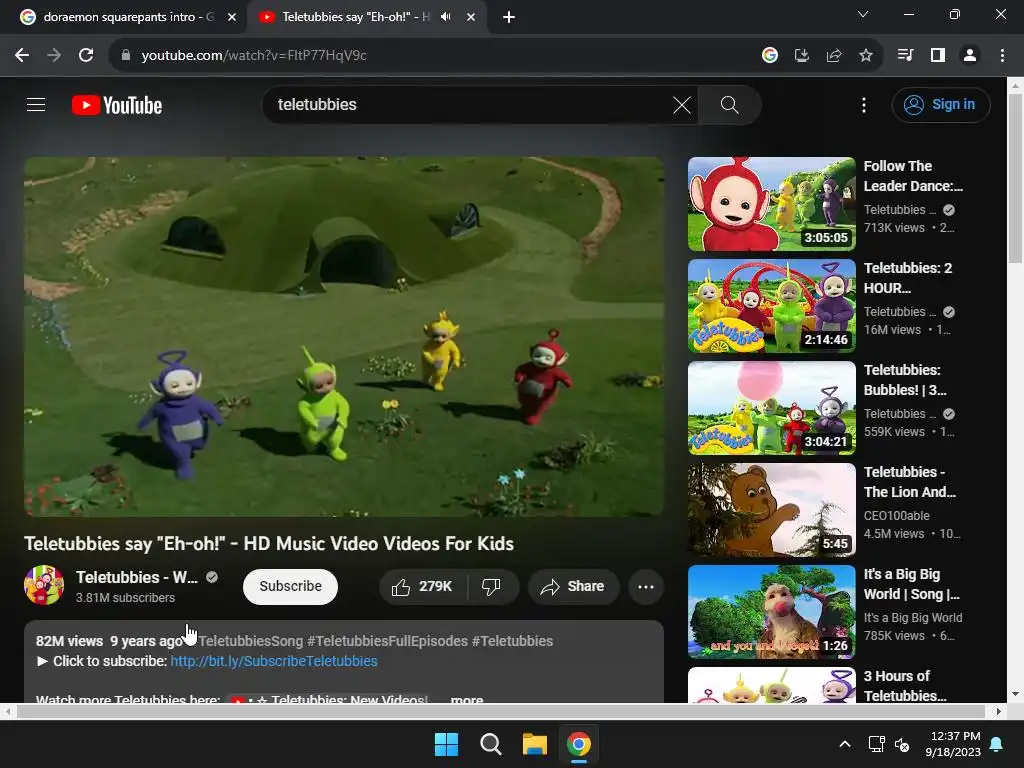This screenshot has height=768, width=1024.
Task: Clear the teletubbies search text
Action: (x=682, y=104)
